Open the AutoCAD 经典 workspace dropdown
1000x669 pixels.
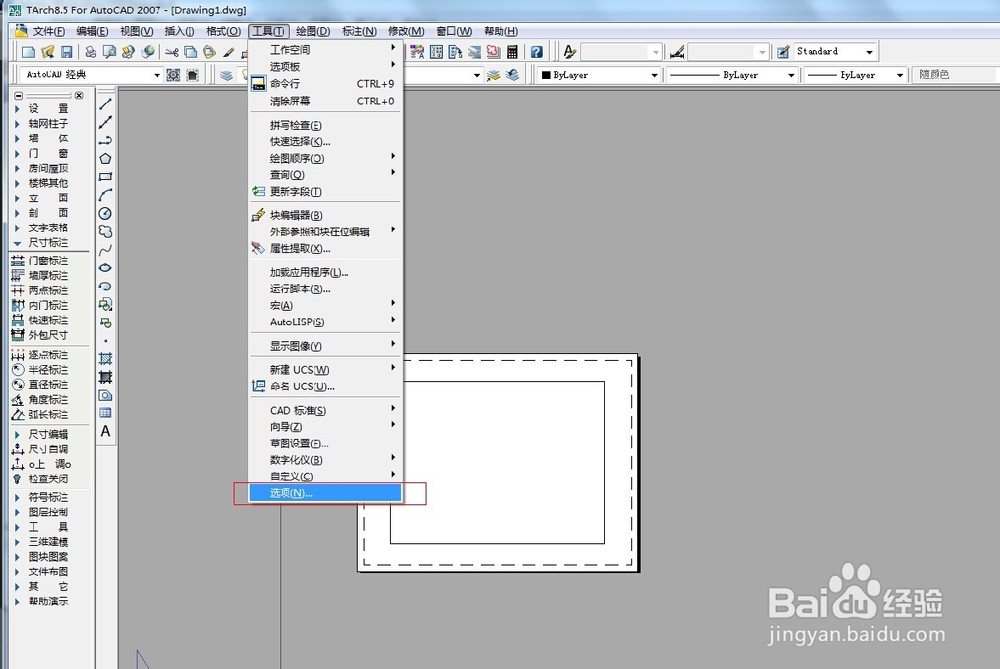click(x=157, y=75)
